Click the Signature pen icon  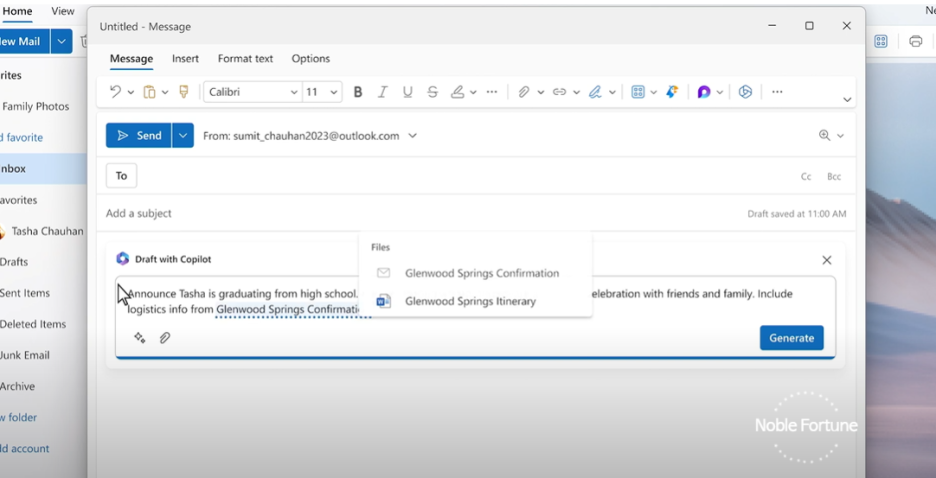click(x=595, y=92)
